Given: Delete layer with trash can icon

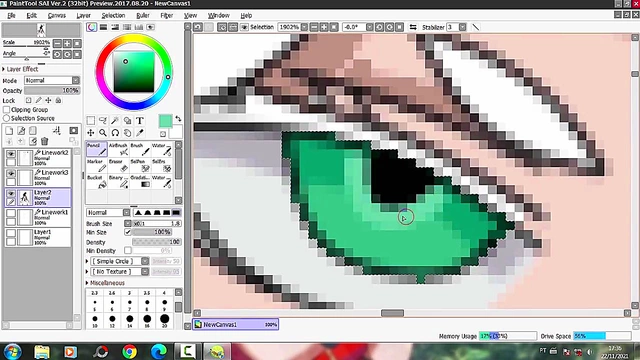Looking at the screenshot, I should coord(44,141).
